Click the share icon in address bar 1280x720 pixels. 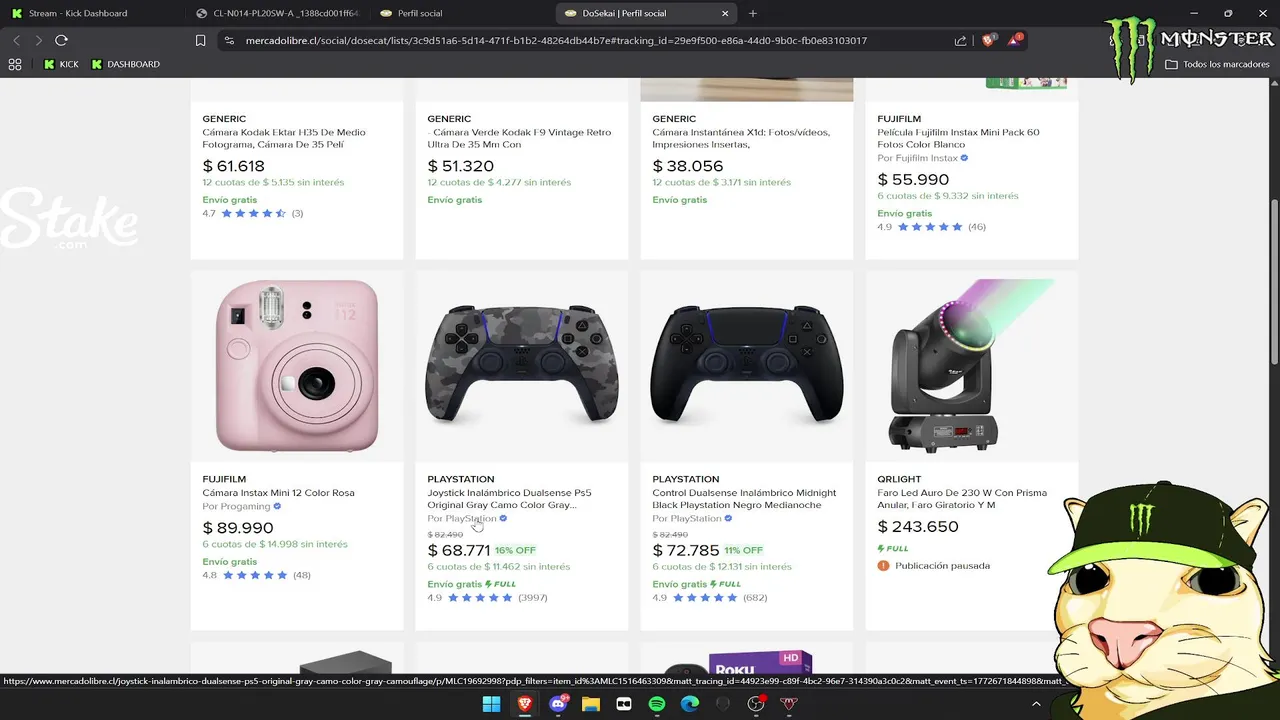tap(961, 41)
